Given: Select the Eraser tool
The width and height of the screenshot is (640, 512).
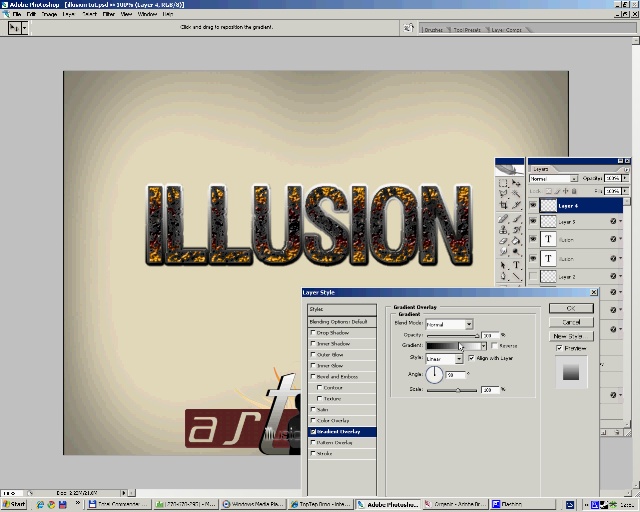Looking at the screenshot, I should 503,241.
